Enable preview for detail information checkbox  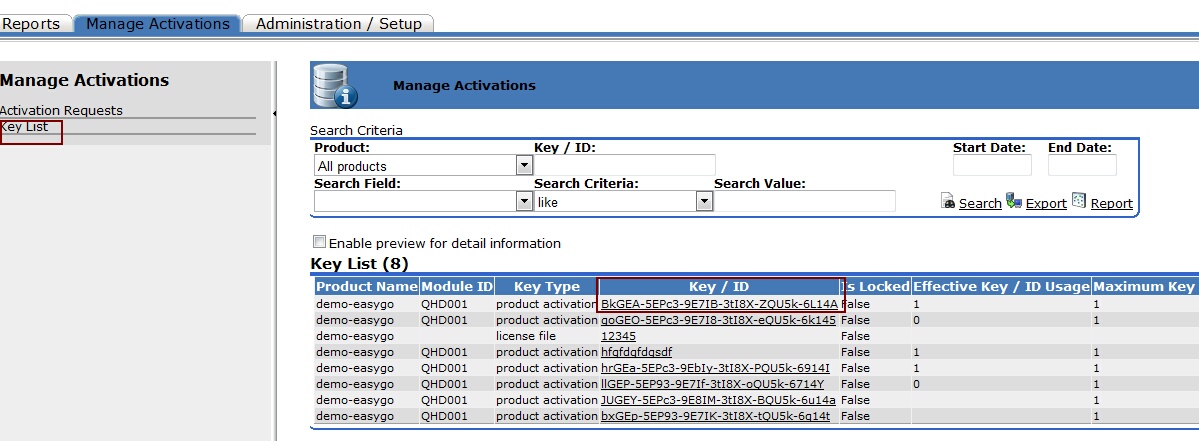319,242
